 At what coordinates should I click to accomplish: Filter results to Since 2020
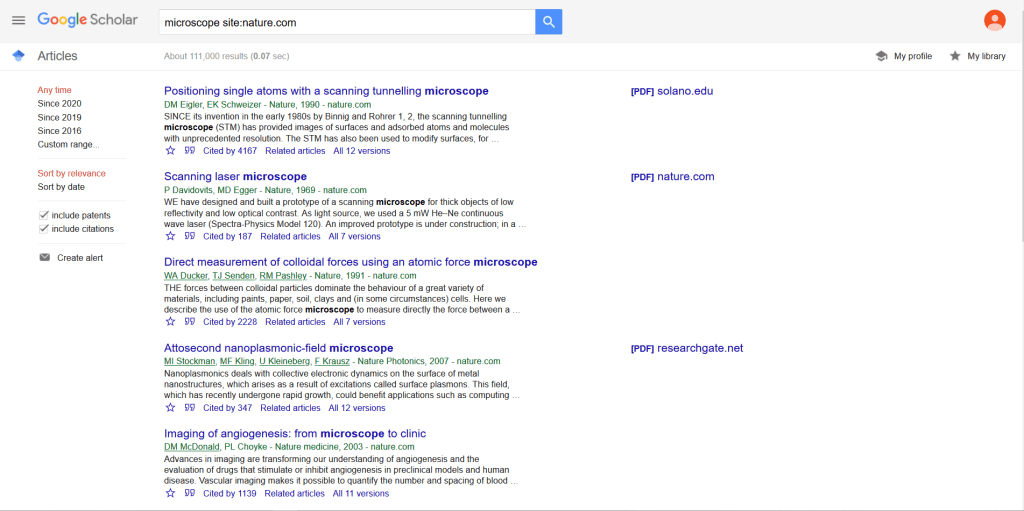point(59,104)
